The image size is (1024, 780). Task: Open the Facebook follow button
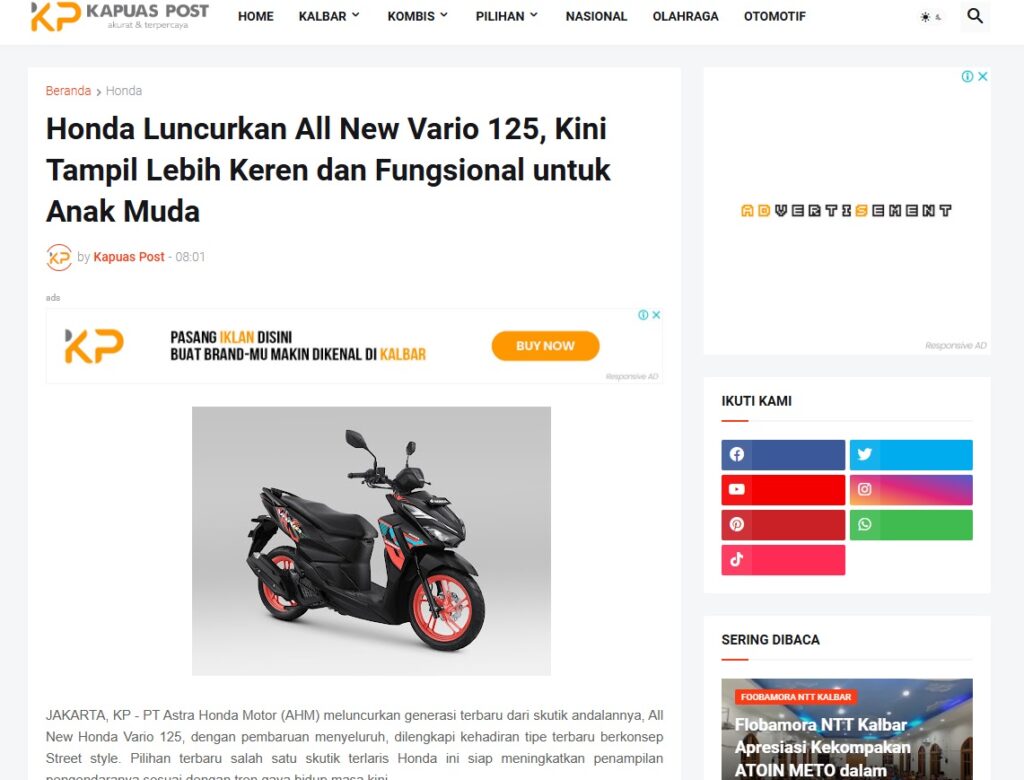pos(783,455)
